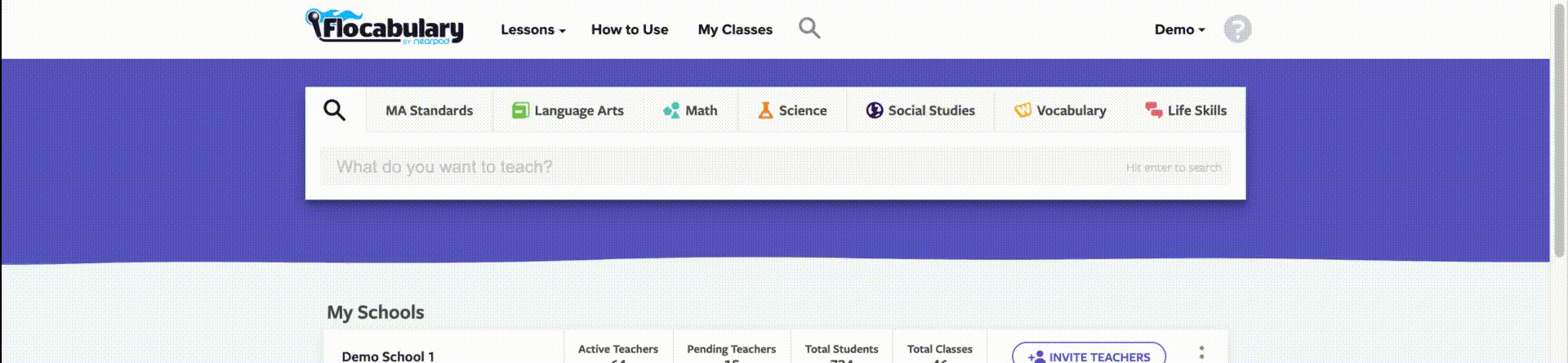Open Demo School 1 link
The width and height of the screenshot is (1568, 363).
tap(388, 356)
